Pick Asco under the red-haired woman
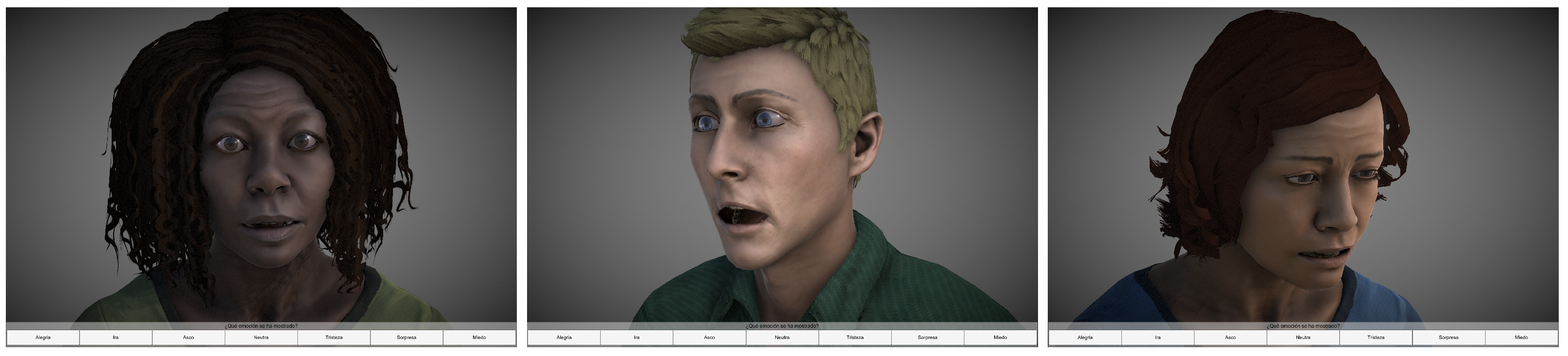 tap(1231, 337)
